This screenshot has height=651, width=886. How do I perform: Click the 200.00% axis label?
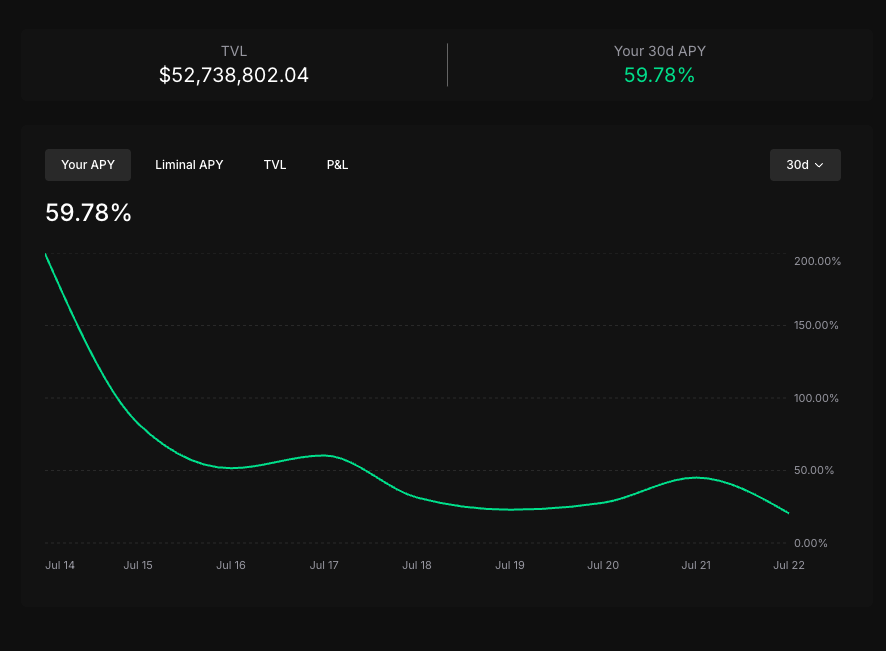tap(817, 261)
